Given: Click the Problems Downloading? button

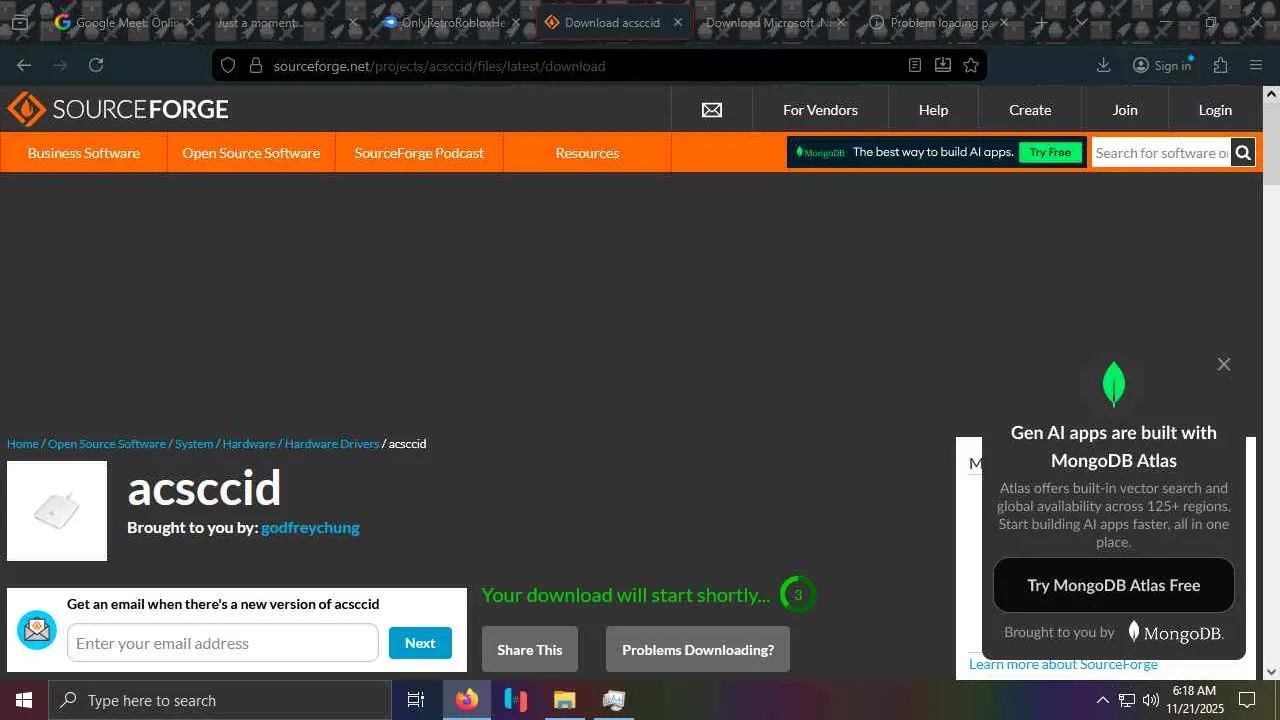Looking at the screenshot, I should click(698, 650).
